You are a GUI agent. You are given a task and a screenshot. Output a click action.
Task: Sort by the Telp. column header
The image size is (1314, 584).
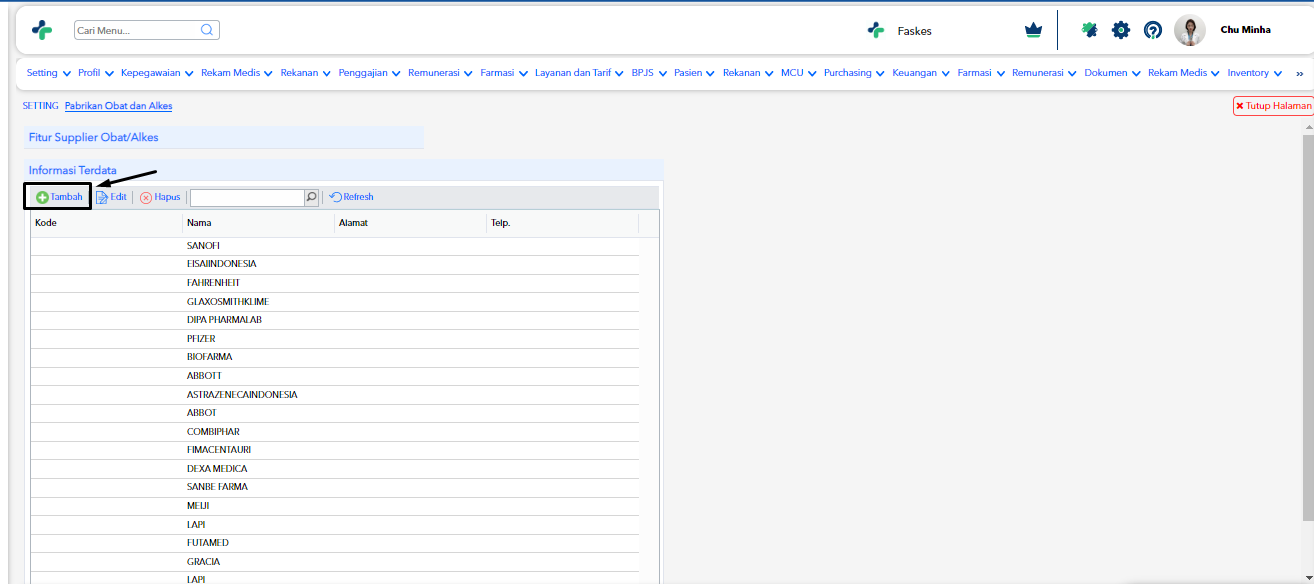tap(563, 223)
